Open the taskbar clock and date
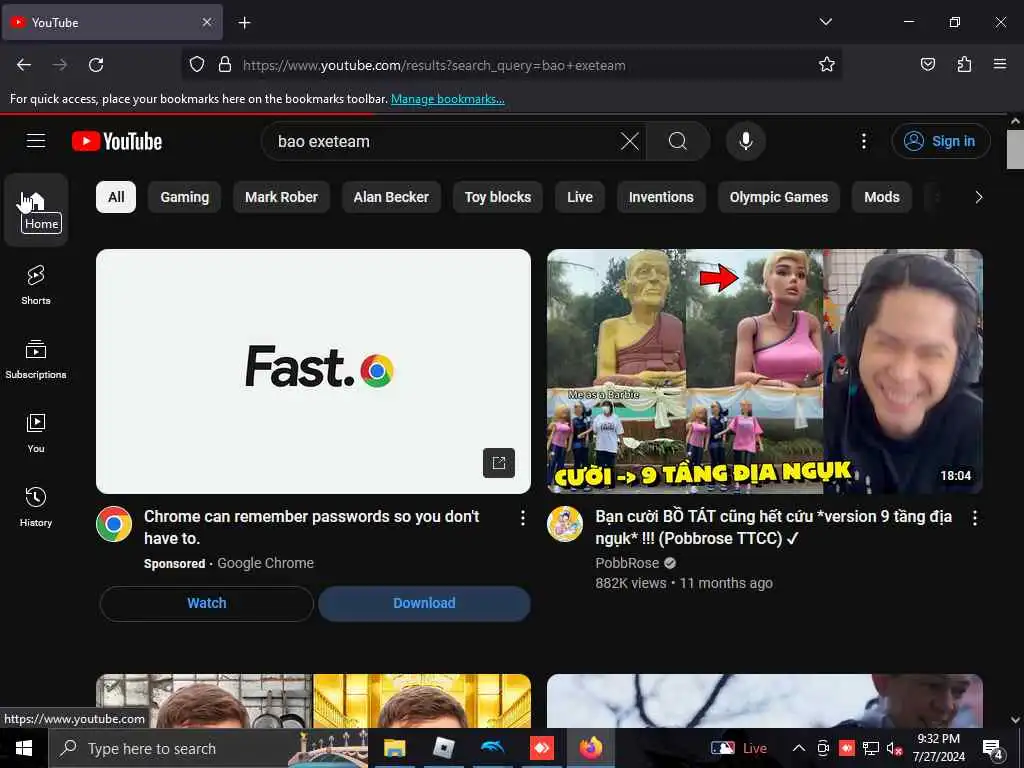1024x768 pixels. (938, 748)
